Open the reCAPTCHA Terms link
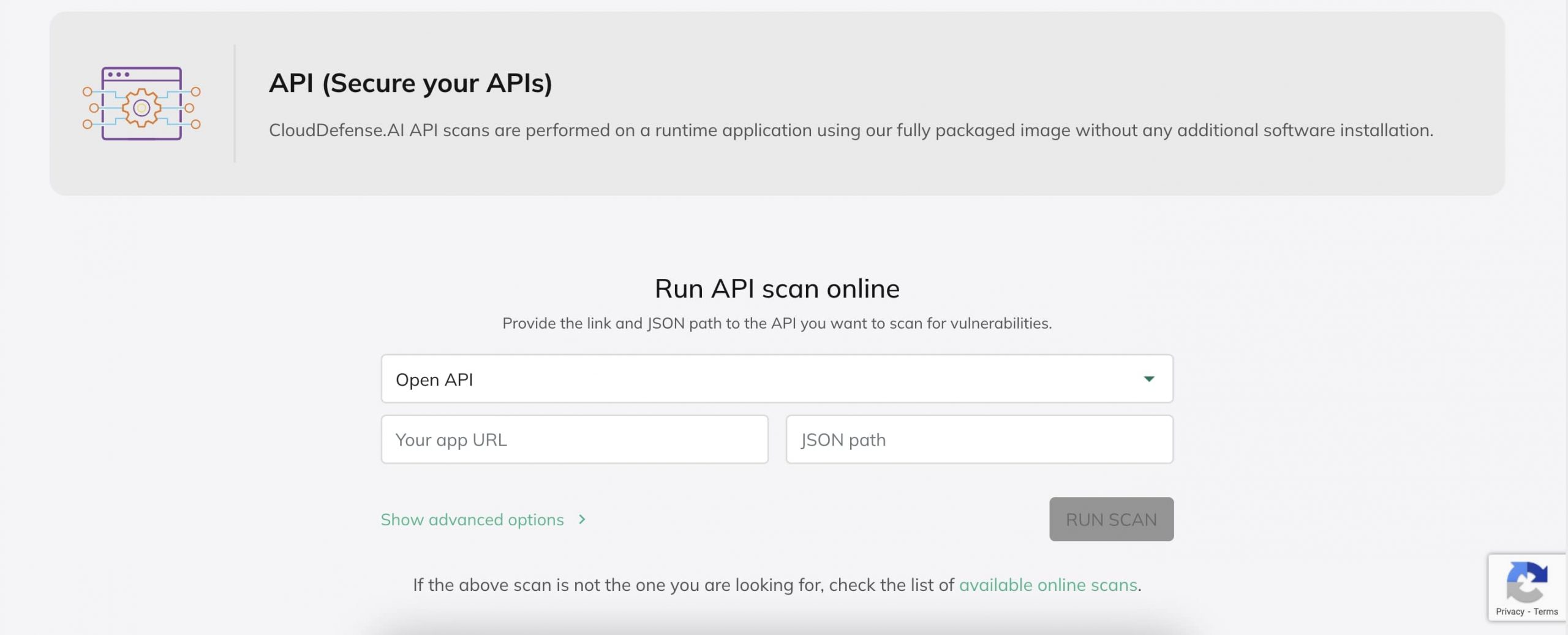This screenshot has height=635, width=1568. (1545, 612)
